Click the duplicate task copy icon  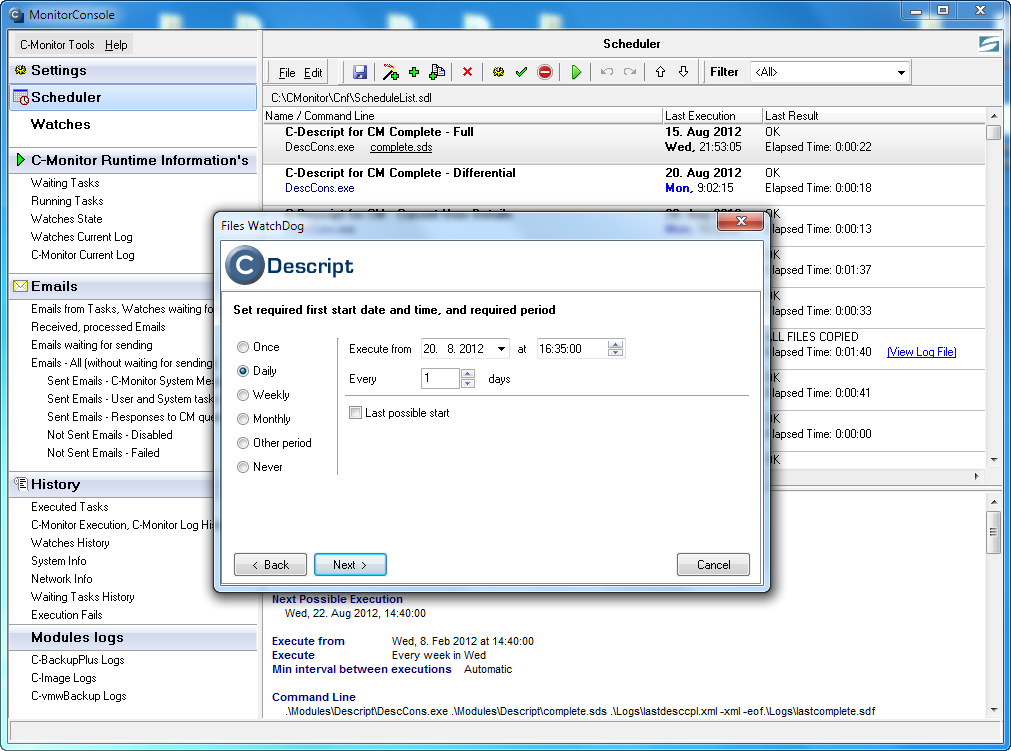pos(437,72)
